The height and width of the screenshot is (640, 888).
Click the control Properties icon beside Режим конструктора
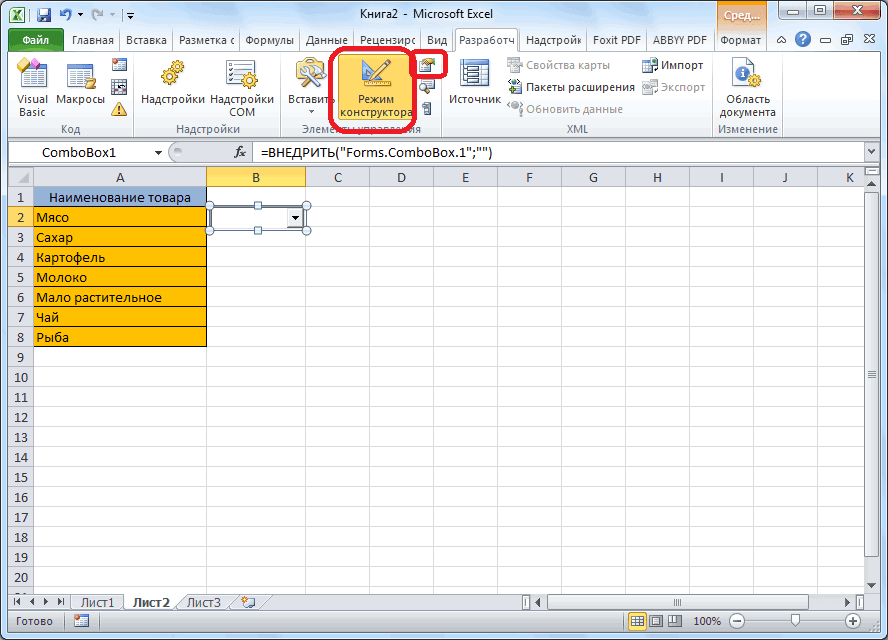[x=428, y=65]
